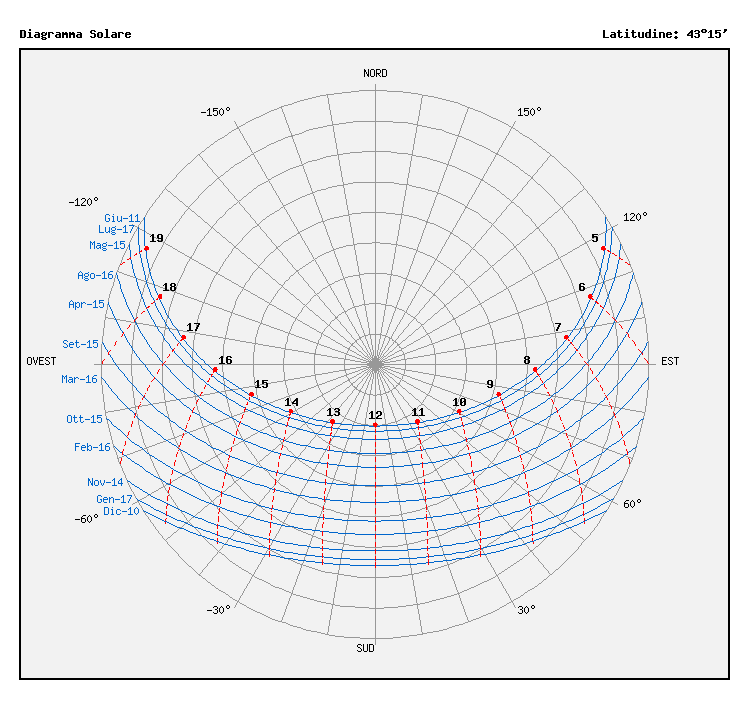Select the Mar-16 date label

[x=79, y=379]
